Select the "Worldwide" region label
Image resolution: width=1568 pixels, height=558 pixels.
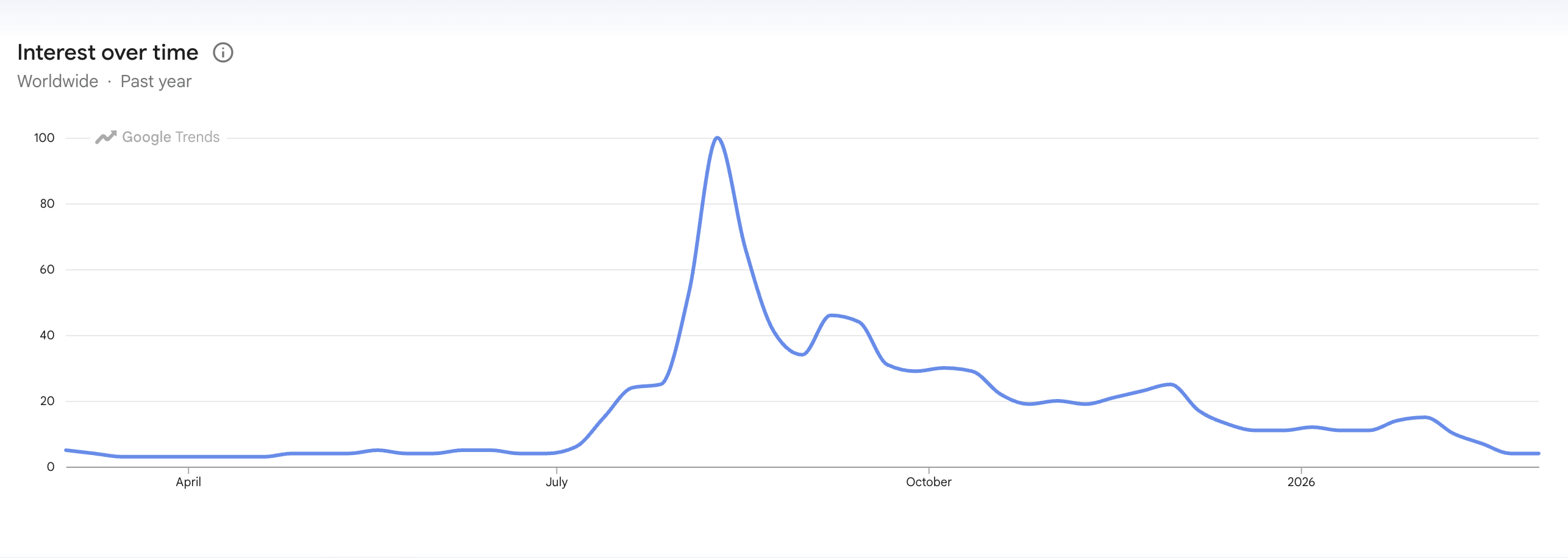(x=58, y=82)
